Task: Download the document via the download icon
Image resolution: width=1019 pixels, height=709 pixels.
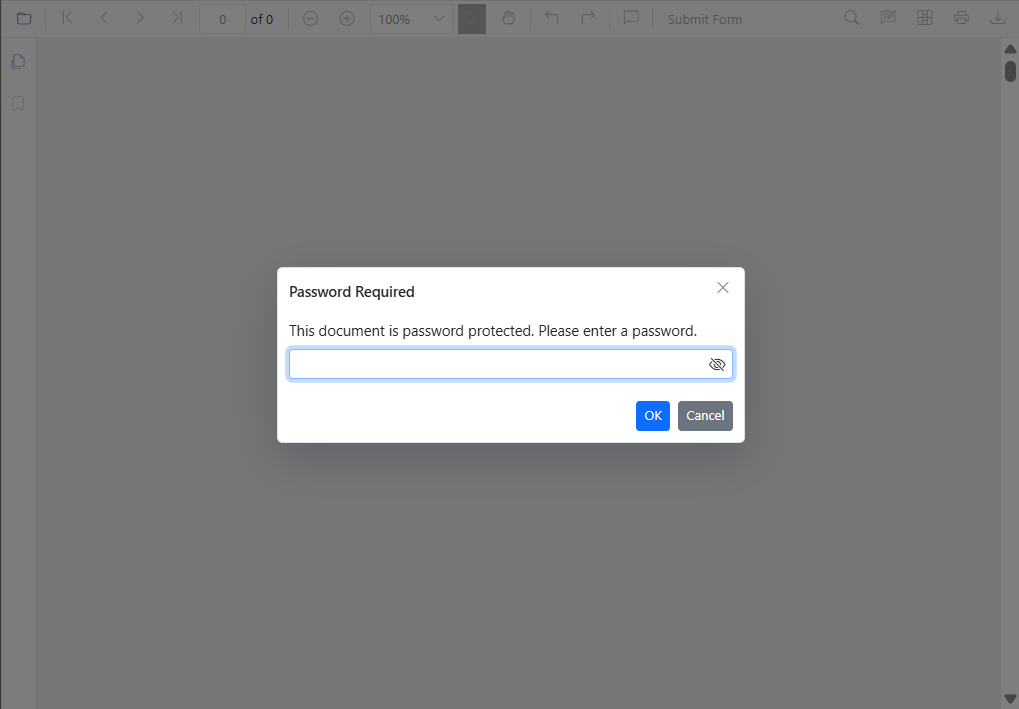Action: pyautogui.click(x=996, y=18)
